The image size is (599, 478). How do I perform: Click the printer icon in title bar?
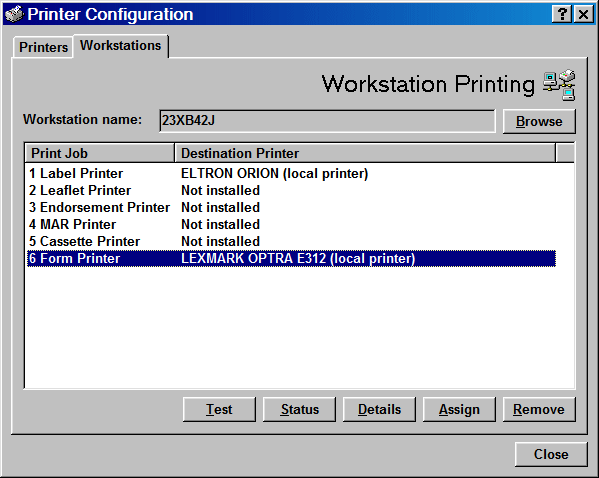[14, 14]
